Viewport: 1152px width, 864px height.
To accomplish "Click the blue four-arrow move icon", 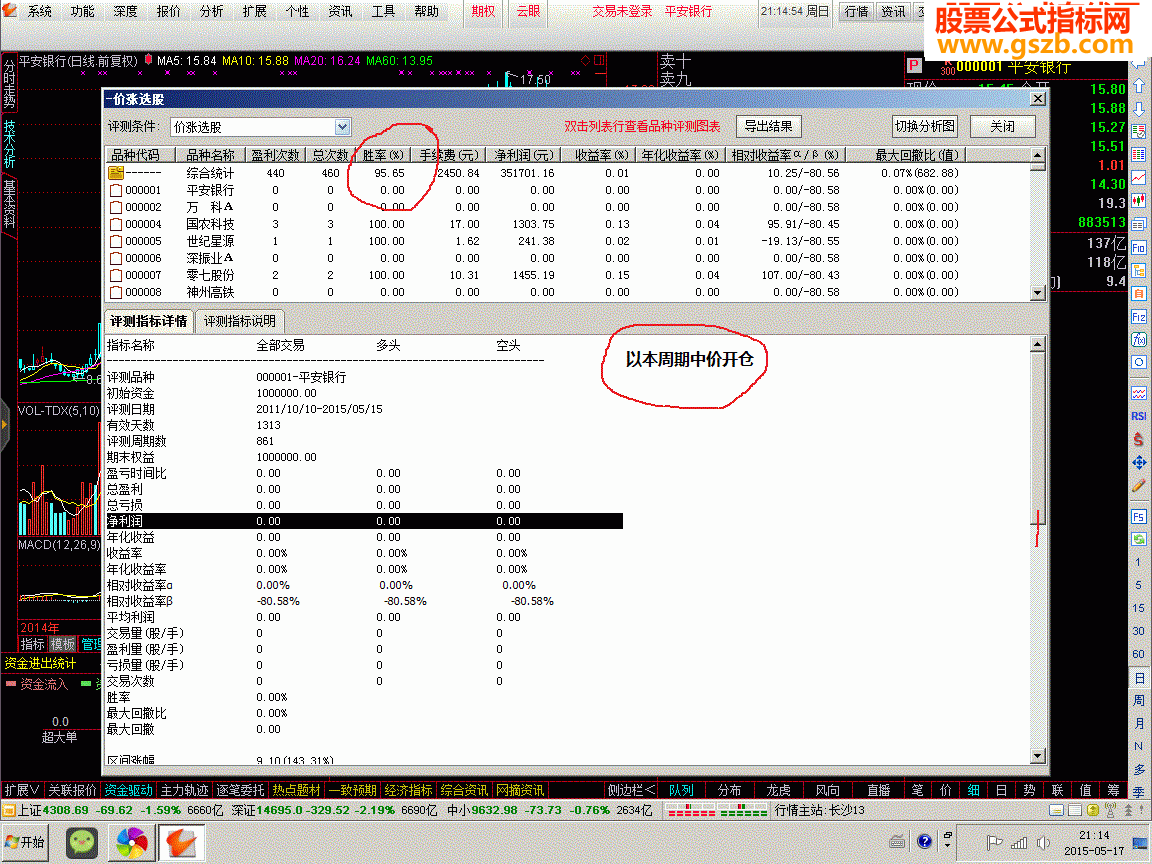I will click(1139, 462).
